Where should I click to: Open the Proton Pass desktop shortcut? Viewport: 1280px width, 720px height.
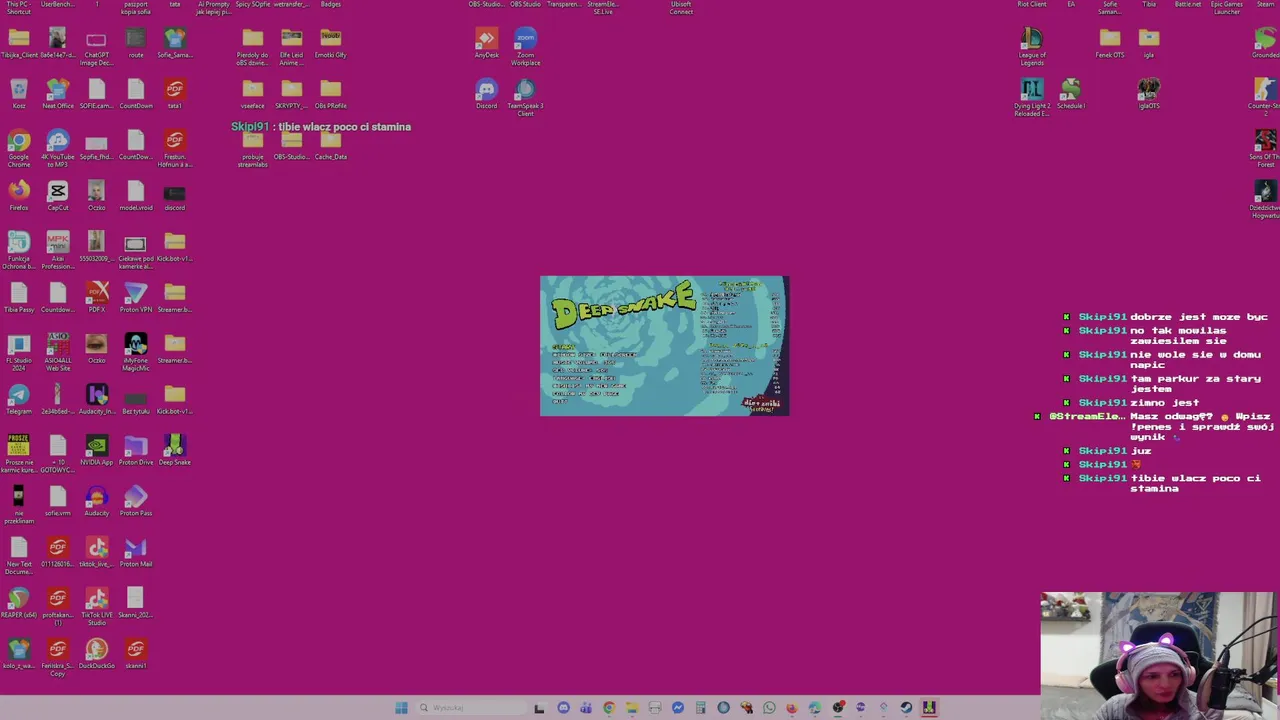click(x=136, y=501)
